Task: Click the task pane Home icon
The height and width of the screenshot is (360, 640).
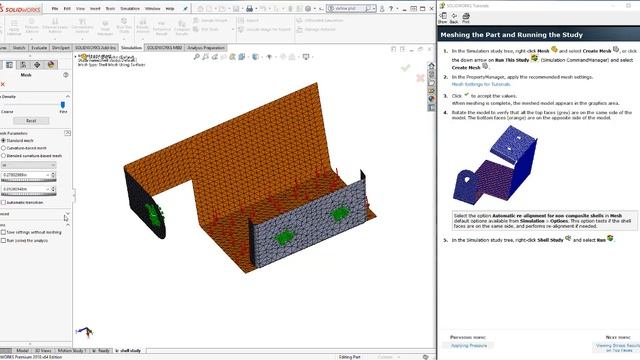Action: [x=431, y=66]
